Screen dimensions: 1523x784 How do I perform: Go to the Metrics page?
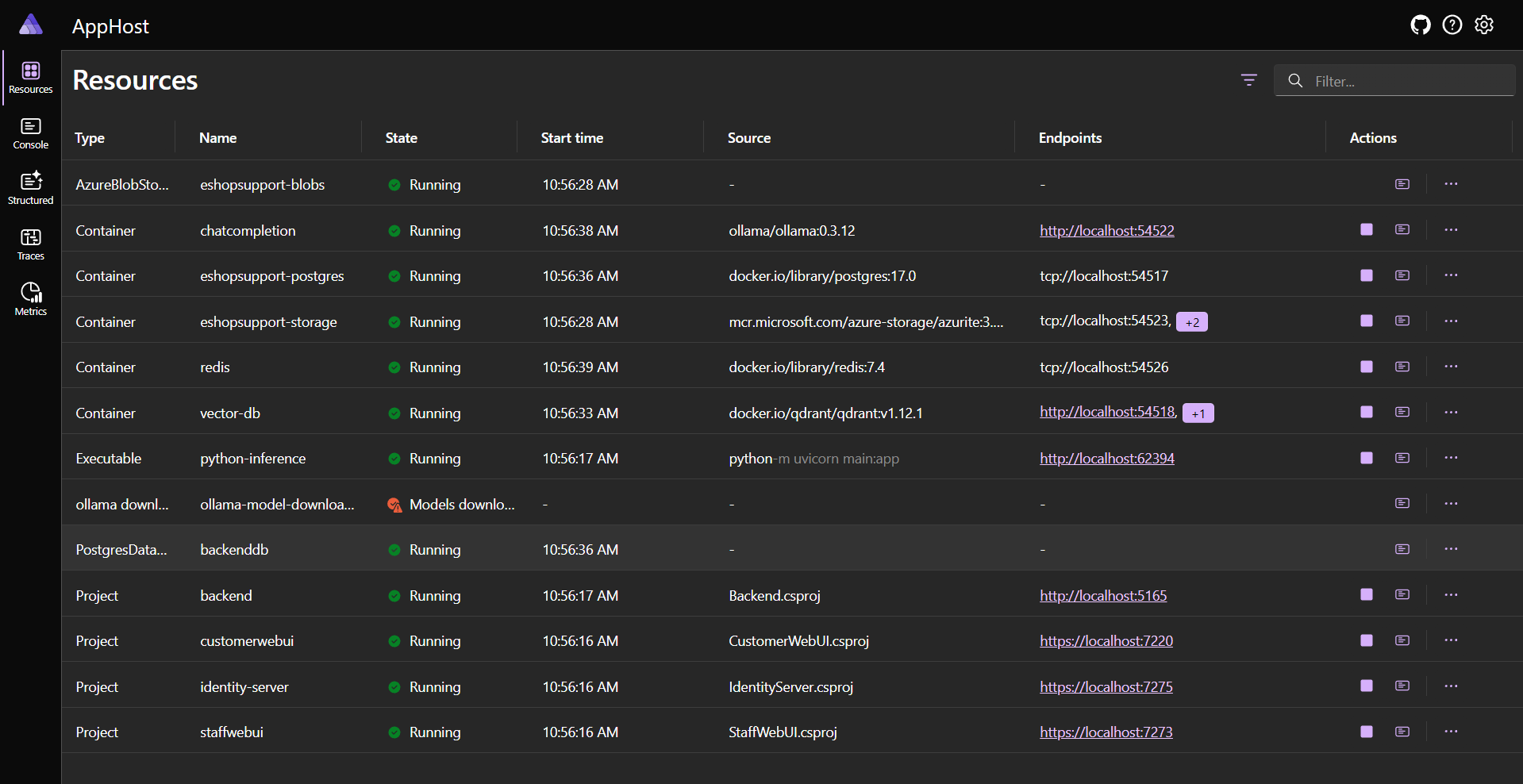[31, 301]
